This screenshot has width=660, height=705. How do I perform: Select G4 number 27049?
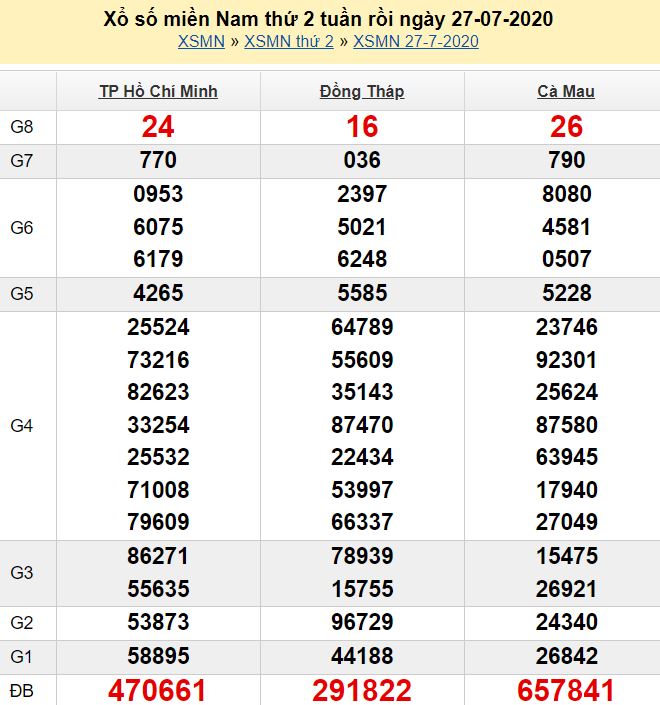click(566, 522)
